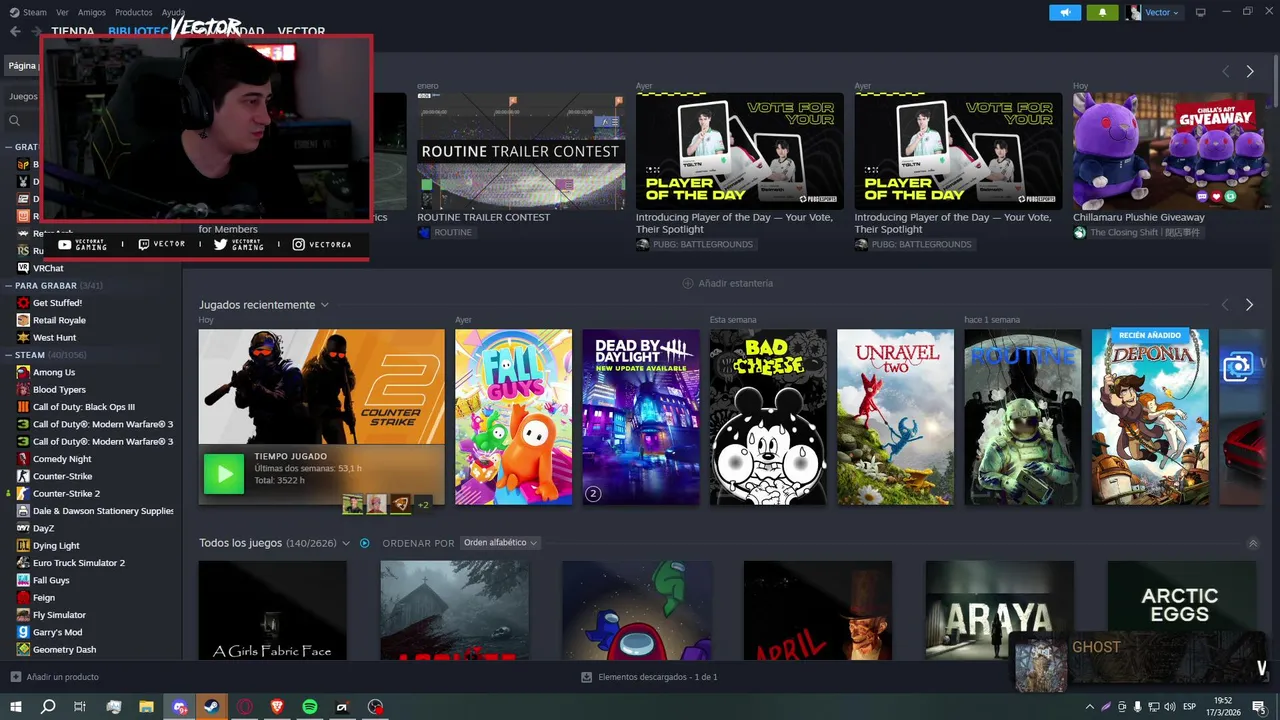
Task: Open the VRChat sidebar icon
Action: [x=23, y=268]
